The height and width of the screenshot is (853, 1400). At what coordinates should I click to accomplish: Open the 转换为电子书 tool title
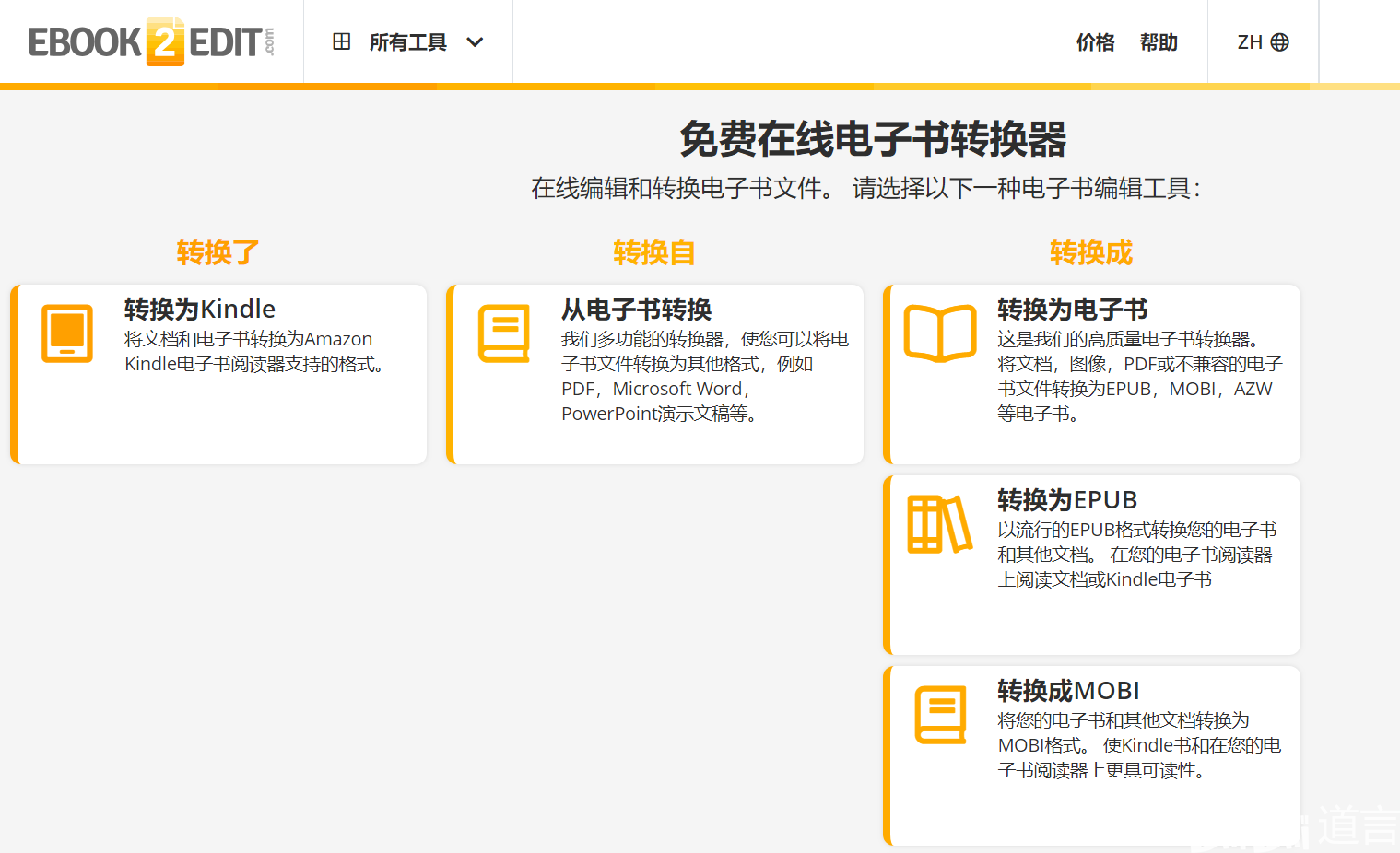(1073, 309)
